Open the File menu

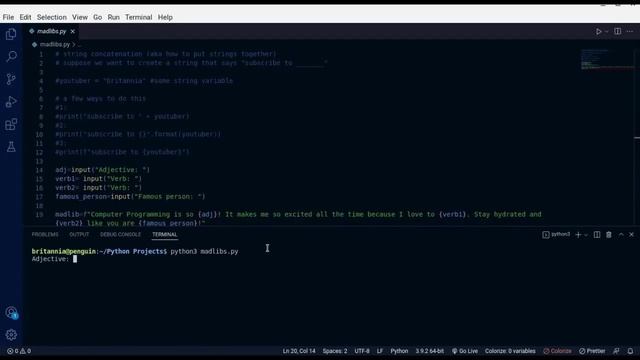pos(8,17)
